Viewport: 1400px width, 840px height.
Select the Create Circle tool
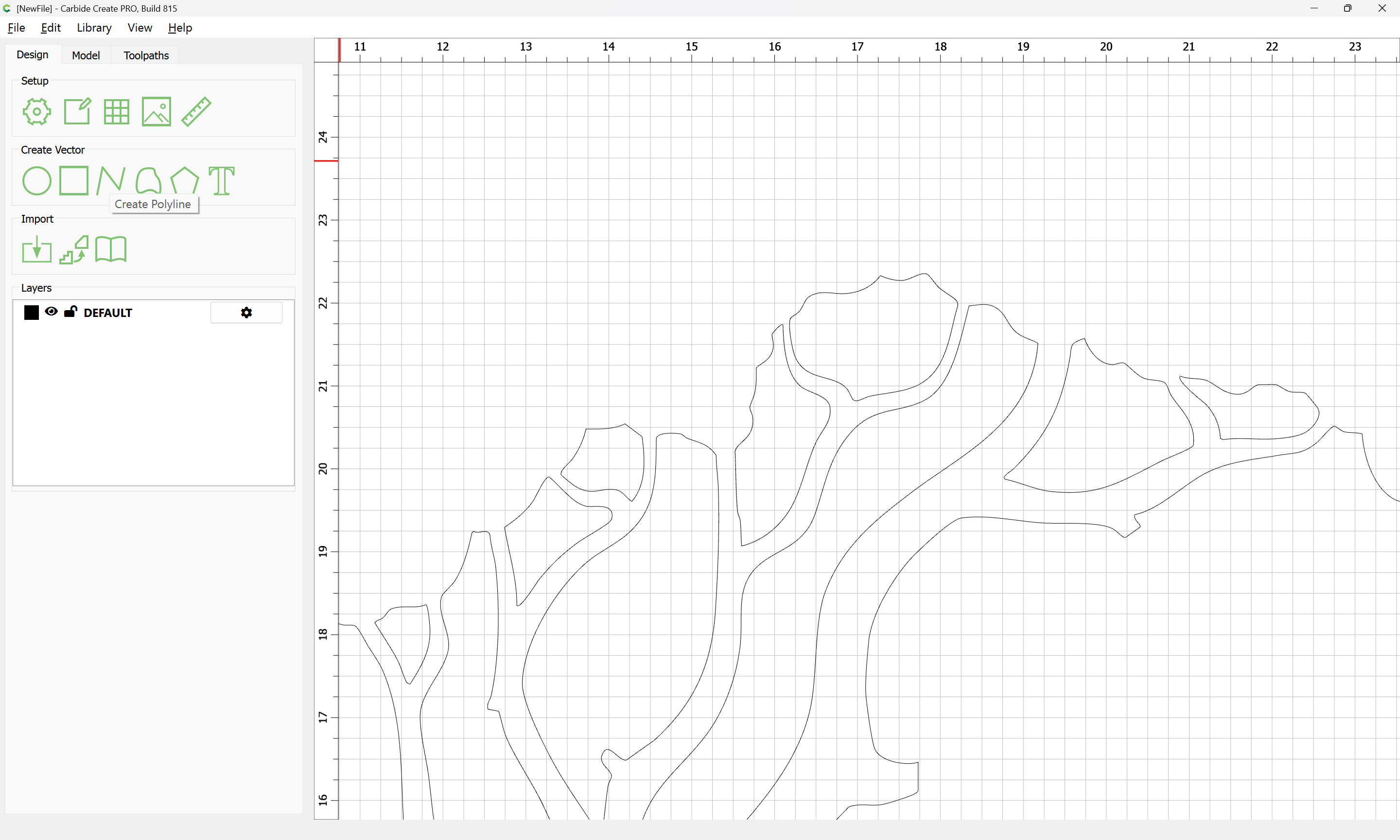[x=37, y=180]
